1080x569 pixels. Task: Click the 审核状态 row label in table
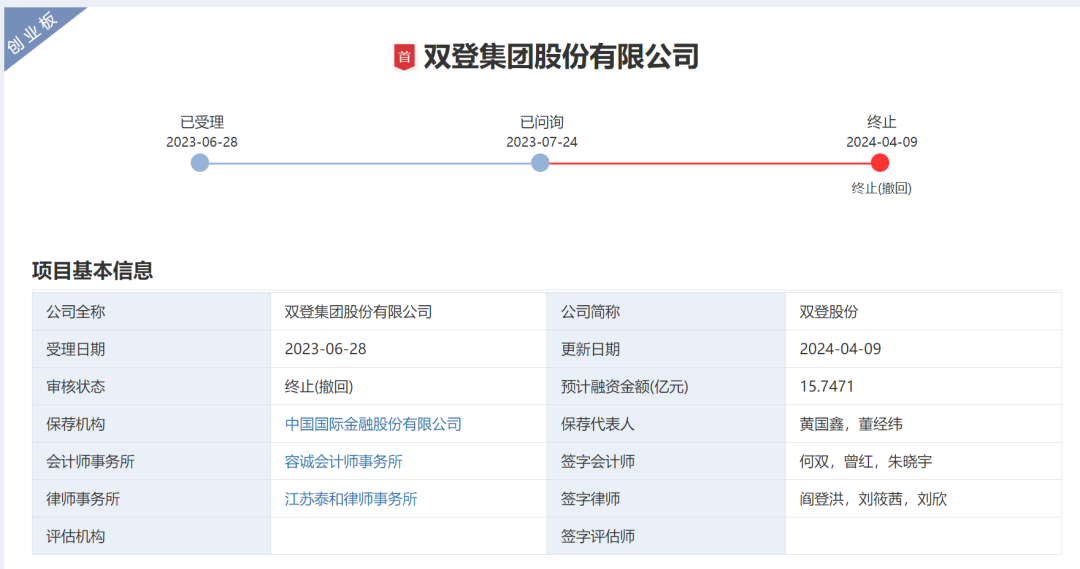[75, 386]
